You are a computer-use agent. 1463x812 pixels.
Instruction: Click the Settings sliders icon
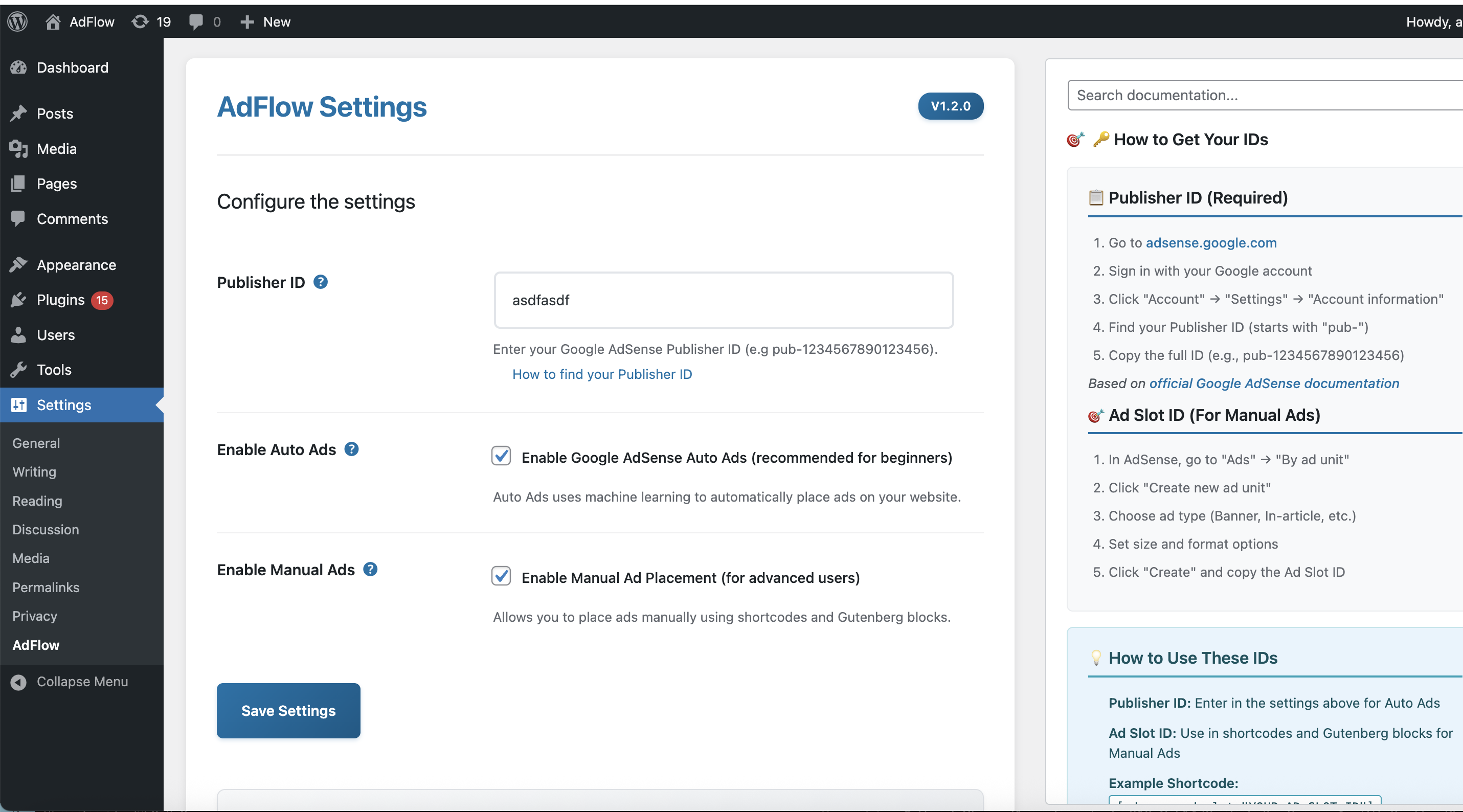click(18, 405)
